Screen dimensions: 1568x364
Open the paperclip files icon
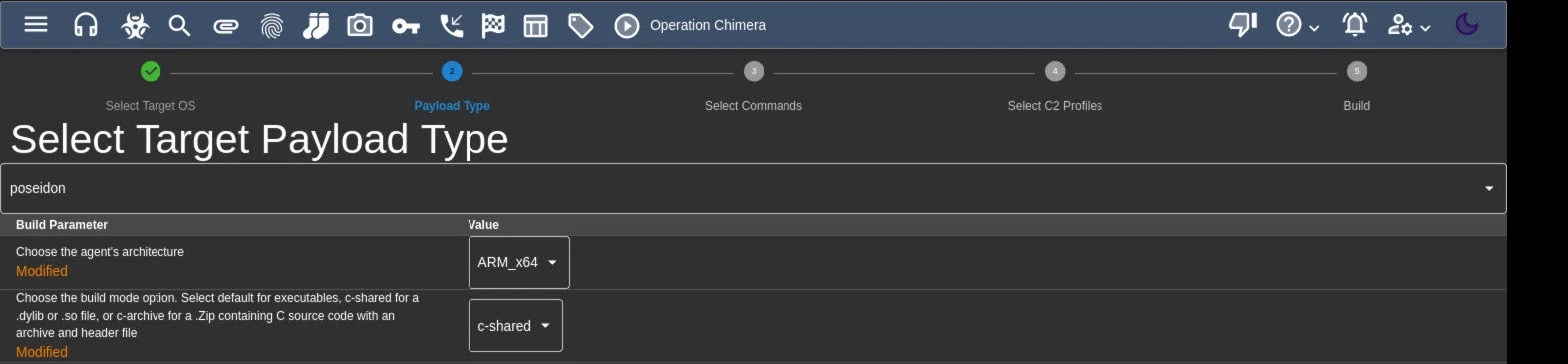pyautogui.click(x=226, y=26)
